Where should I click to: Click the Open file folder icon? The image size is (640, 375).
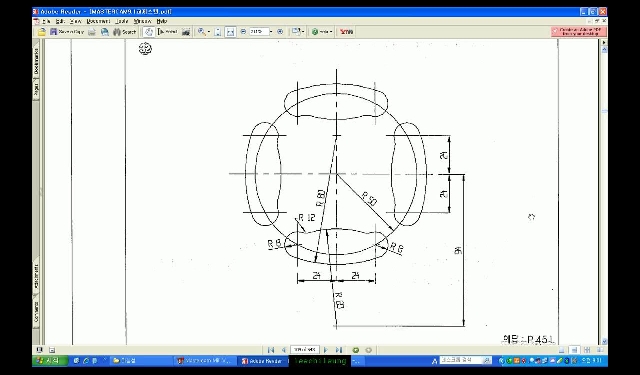[42, 32]
